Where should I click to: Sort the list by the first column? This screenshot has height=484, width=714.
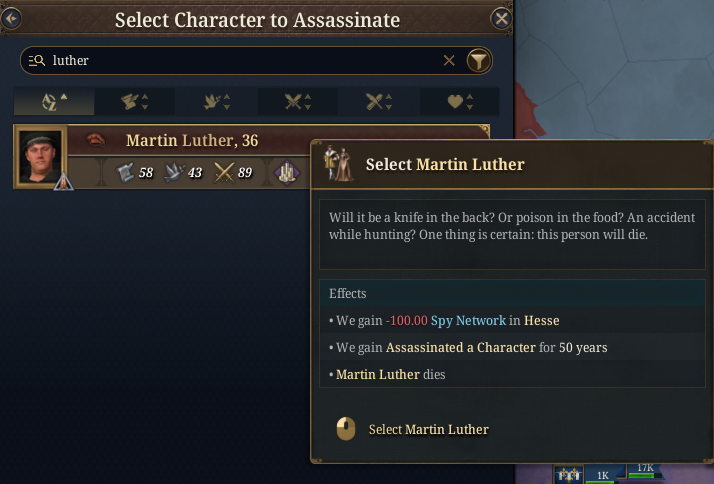tap(53, 101)
